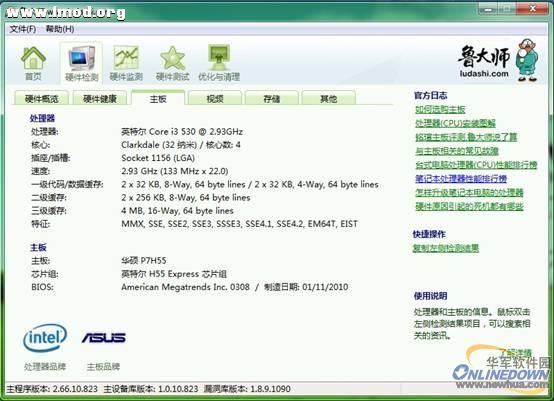554x401 pixels.
Task: Open the 处理器(CPU)安装图解 link
Action: click(455, 123)
